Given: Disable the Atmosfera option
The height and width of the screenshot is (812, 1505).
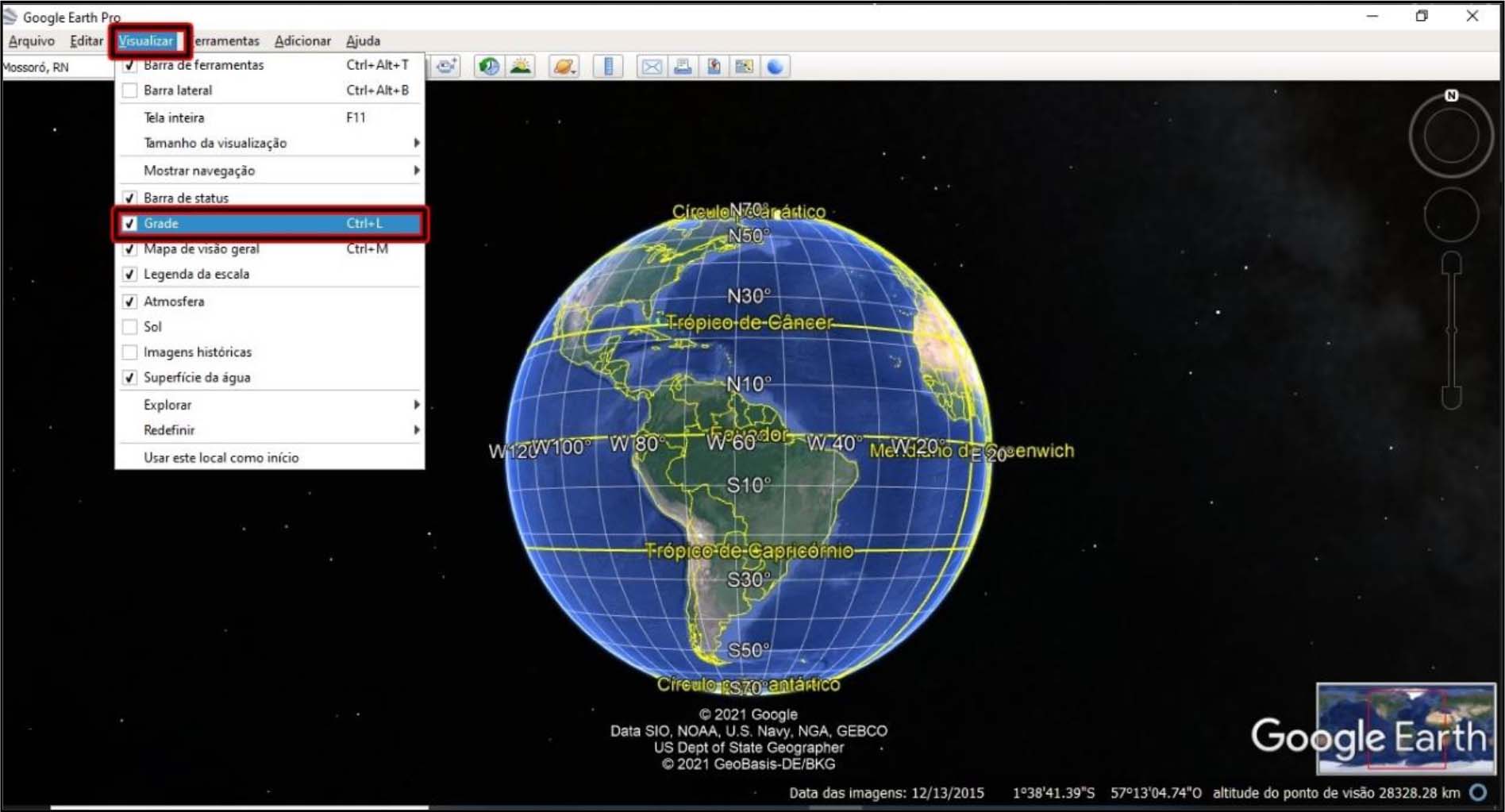Looking at the screenshot, I should pos(270,302).
